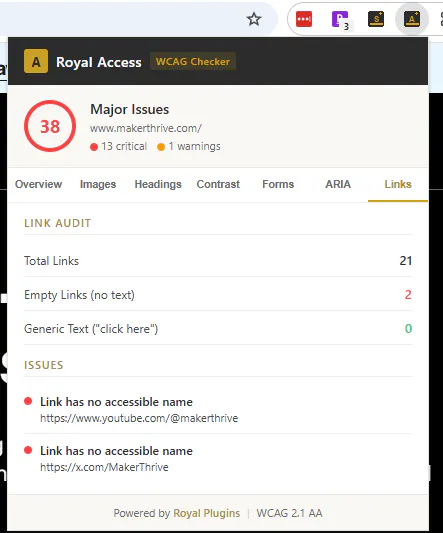Click the WCAG 2.1 AA footer text
Image resolution: width=443 pixels, height=533 pixels.
point(289,513)
